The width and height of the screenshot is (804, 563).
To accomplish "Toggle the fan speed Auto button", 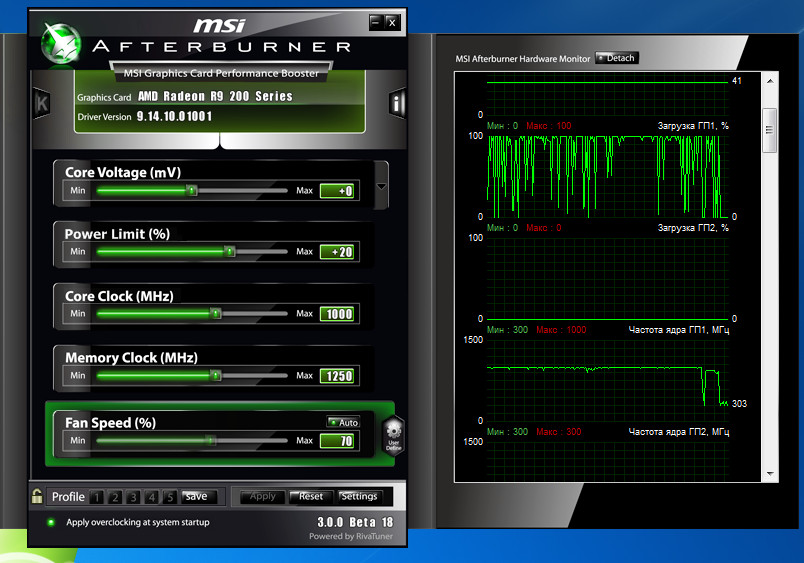I will tap(344, 422).
